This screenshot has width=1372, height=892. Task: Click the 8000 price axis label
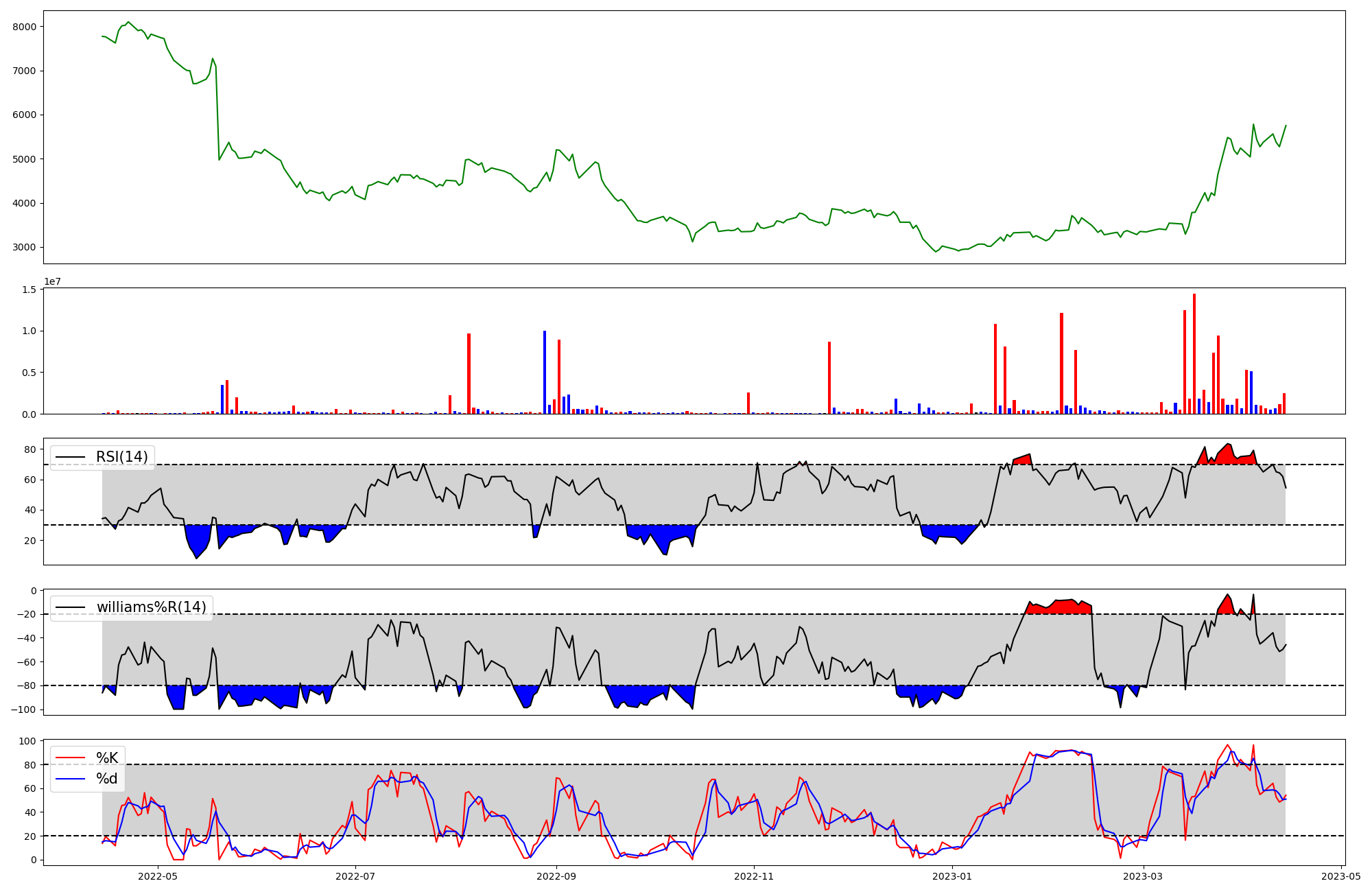(x=24, y=27)
